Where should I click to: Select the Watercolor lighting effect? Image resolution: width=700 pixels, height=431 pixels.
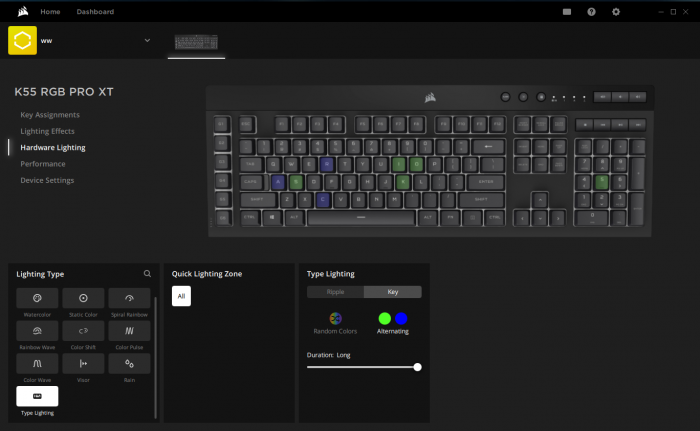pos(37,299)
